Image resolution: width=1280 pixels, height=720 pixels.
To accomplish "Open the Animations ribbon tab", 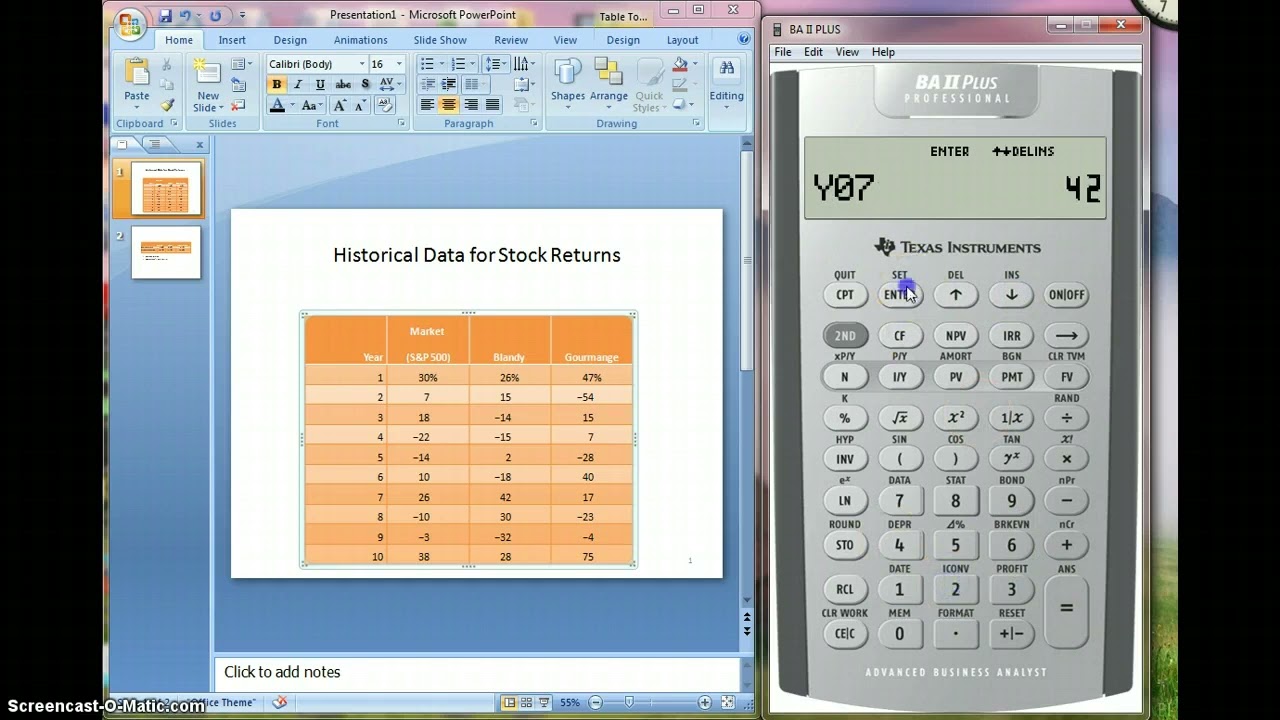I will 360,40.
